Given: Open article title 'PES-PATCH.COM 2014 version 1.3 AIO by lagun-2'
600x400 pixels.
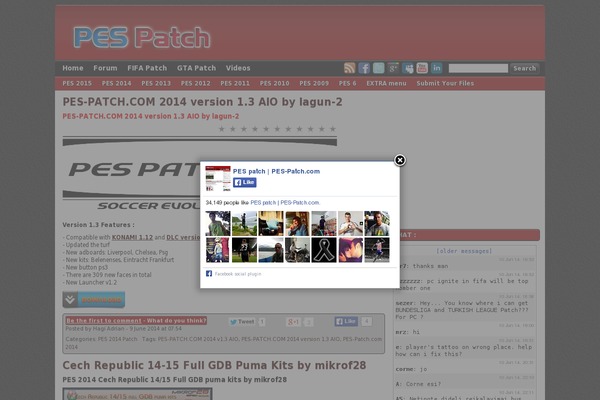Looking at the screenshot, I should 202,102.
